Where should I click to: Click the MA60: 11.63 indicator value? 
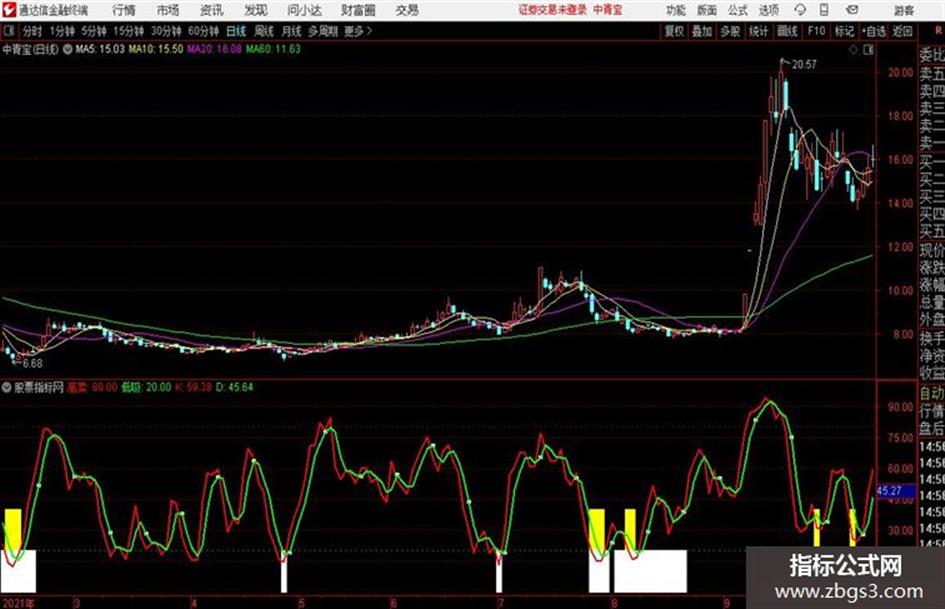point(273,49)
